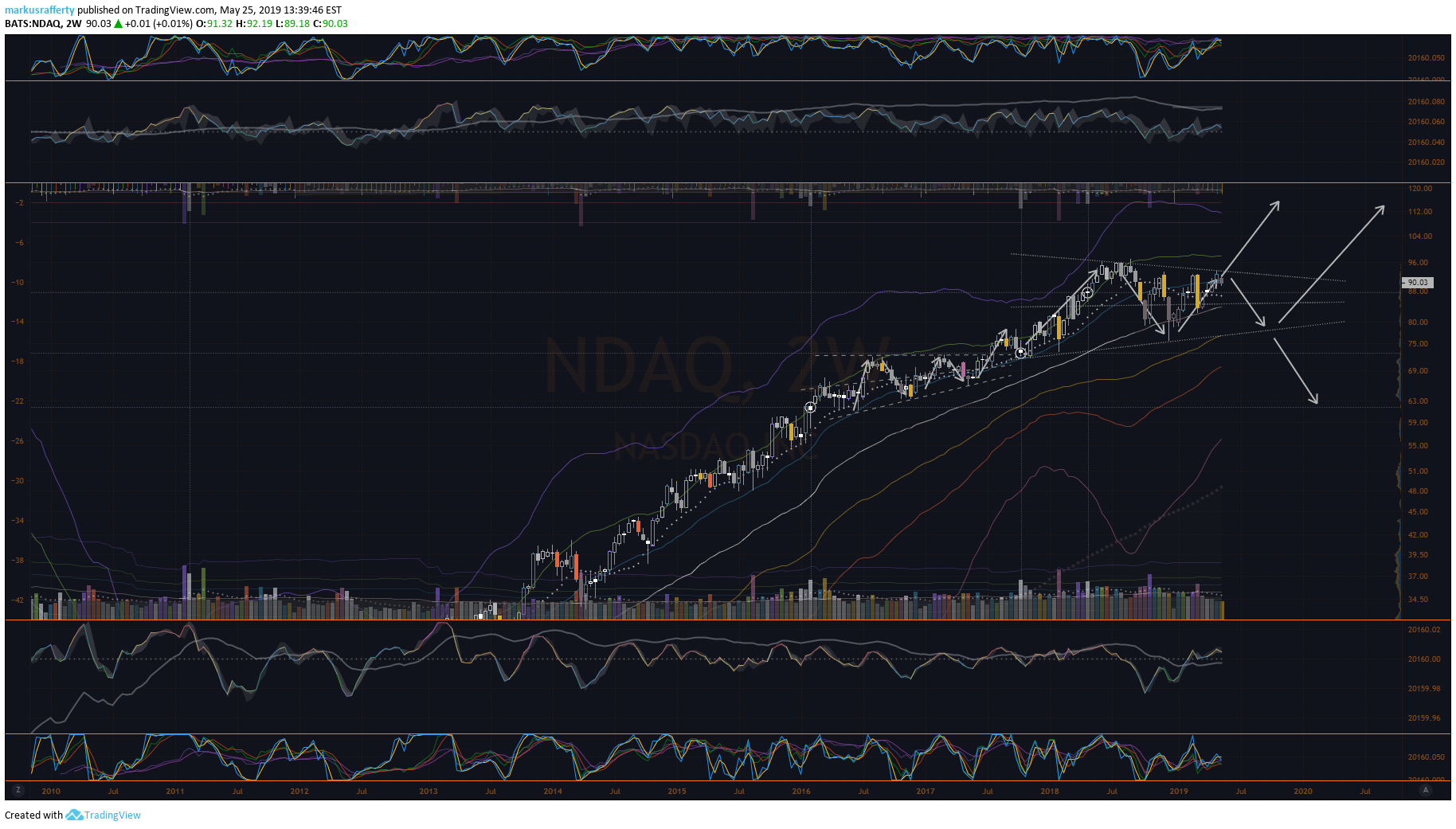Click the 20159.98 indicator scale value
The width and height of the screenshot is (1456, 829).
point(1424,688)
